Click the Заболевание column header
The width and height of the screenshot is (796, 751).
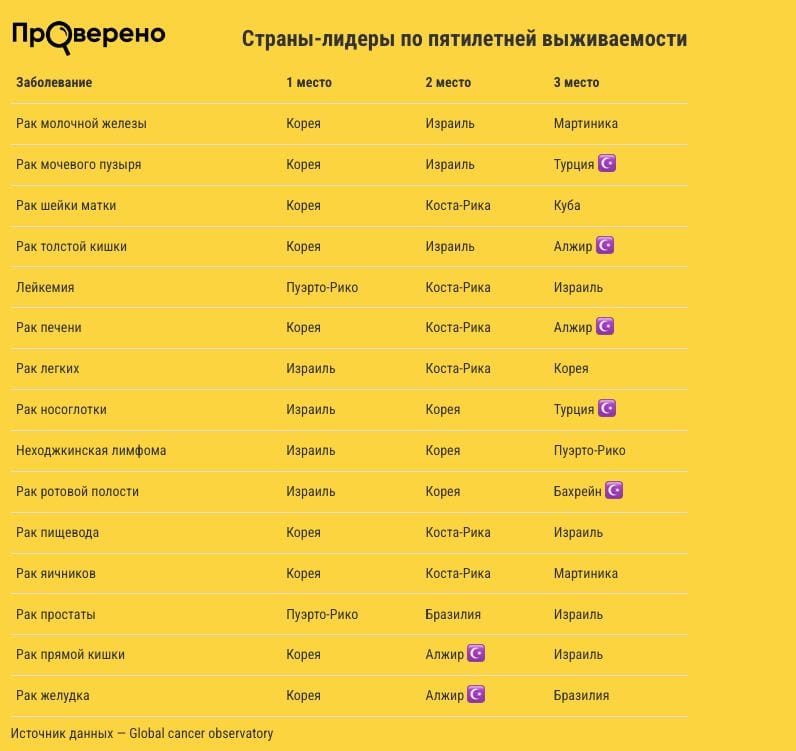[54, 82]
